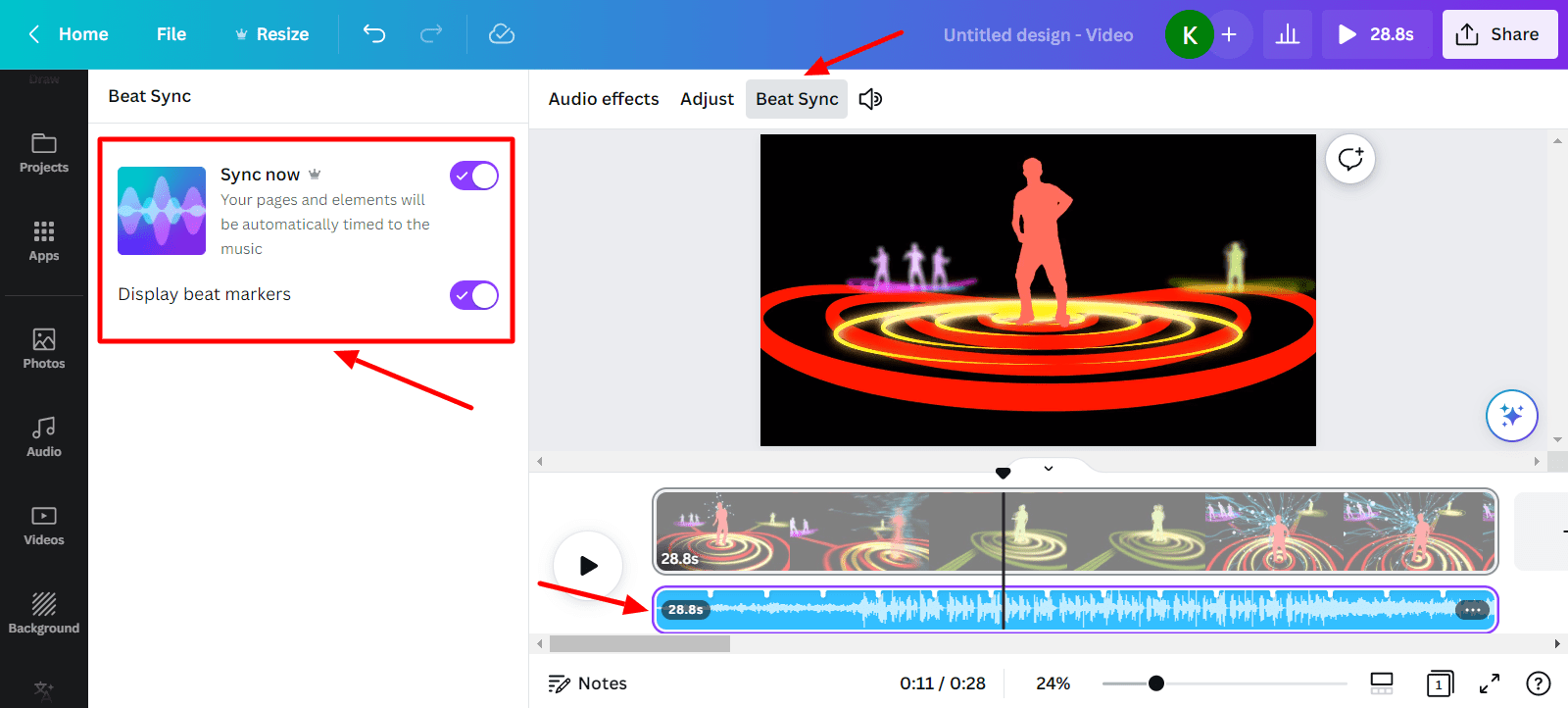Toggle Display beat markers switch

(x=474, y=295)
